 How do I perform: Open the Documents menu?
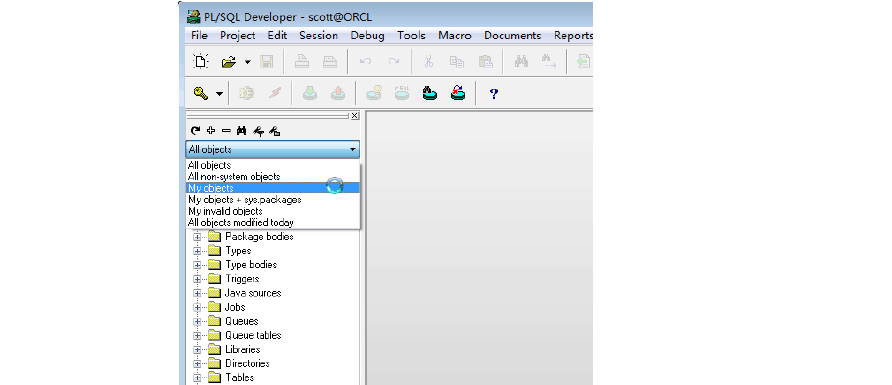(x=513, y=35)
